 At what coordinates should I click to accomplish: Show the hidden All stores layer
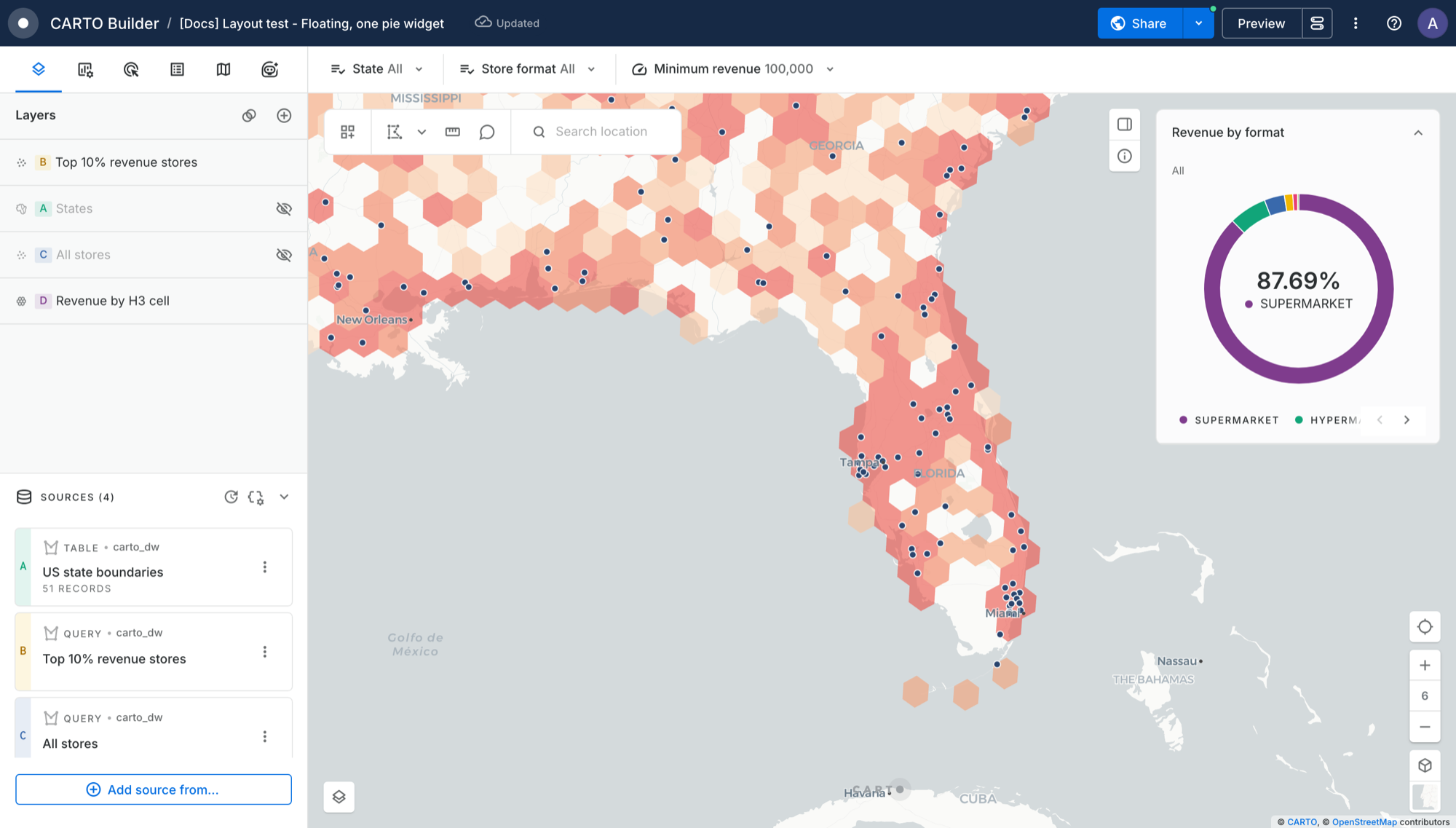click(284, 255)
